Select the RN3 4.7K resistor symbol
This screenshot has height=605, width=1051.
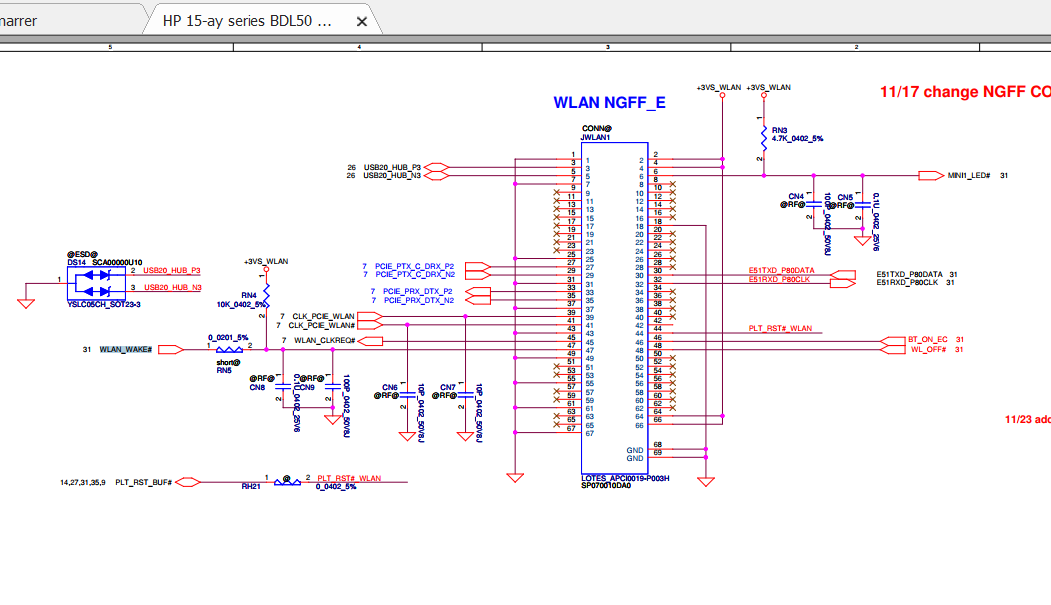point(763,138)
